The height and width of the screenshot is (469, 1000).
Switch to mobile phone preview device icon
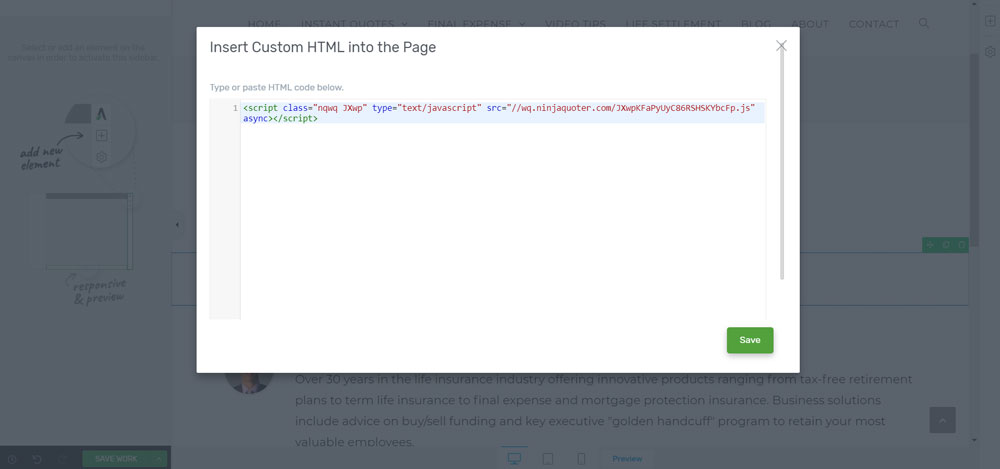(581, 458)
